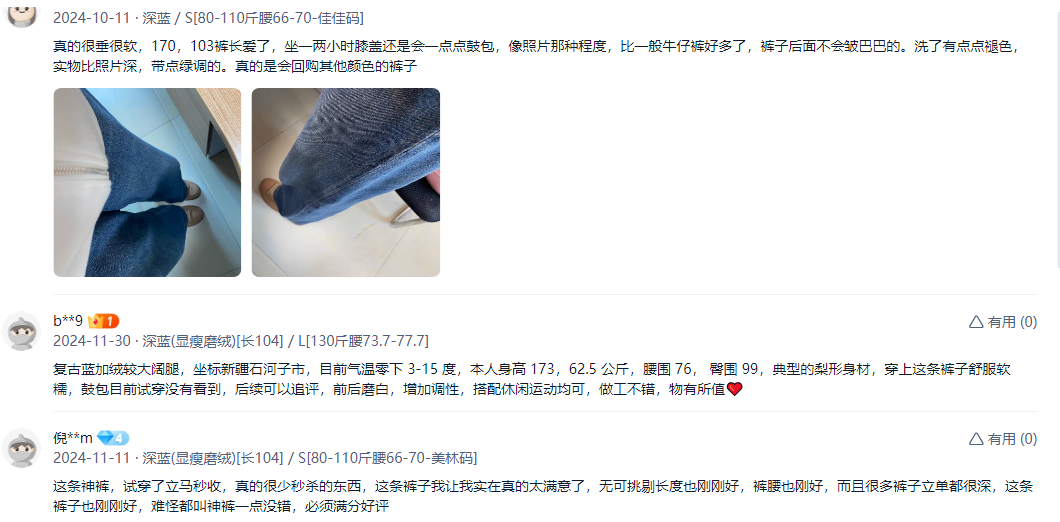Click the 2024-11-11 深蓝 S 美林码 spec line
This screenshot has width=1060, height=522.
pyautogui.click(x=265, y=458)
